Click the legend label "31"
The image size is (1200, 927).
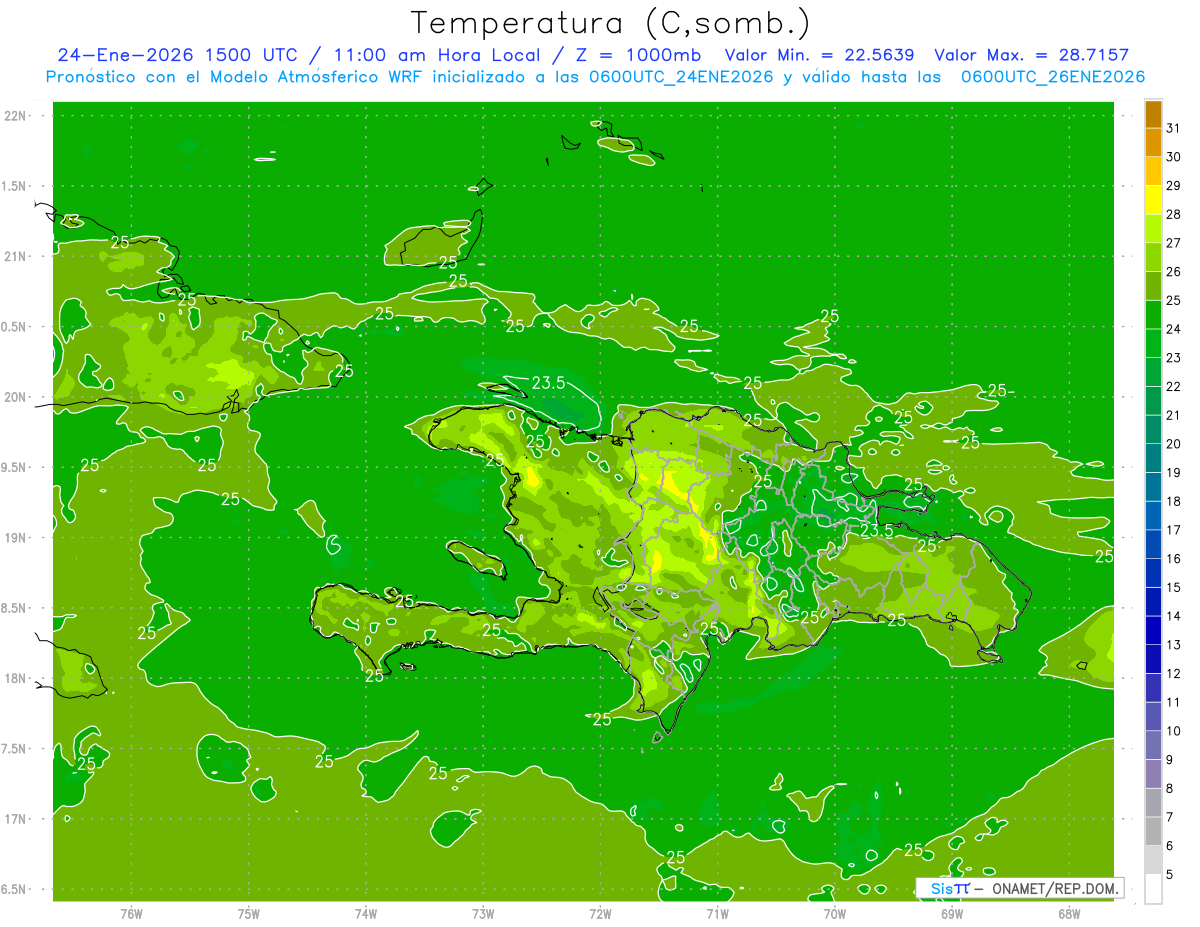[1174, 128]
